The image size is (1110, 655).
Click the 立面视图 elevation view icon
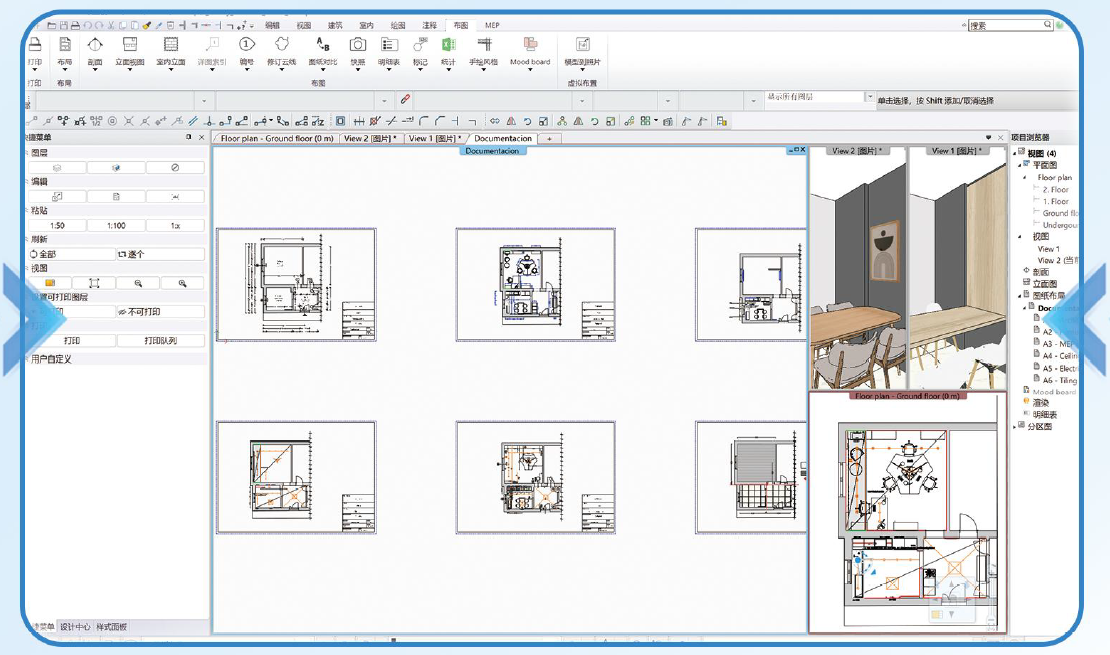pos(129,46)
